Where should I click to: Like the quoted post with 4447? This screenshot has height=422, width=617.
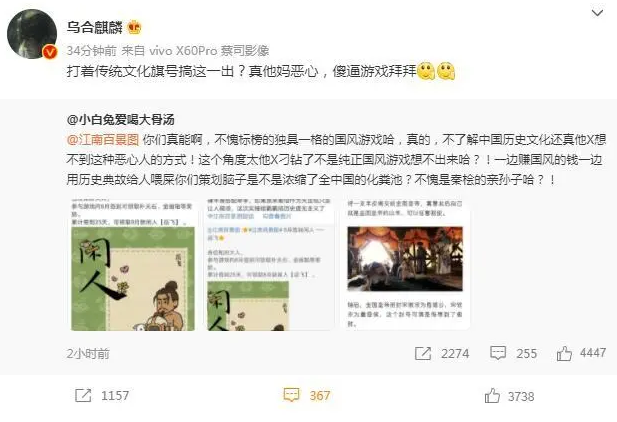564,353
